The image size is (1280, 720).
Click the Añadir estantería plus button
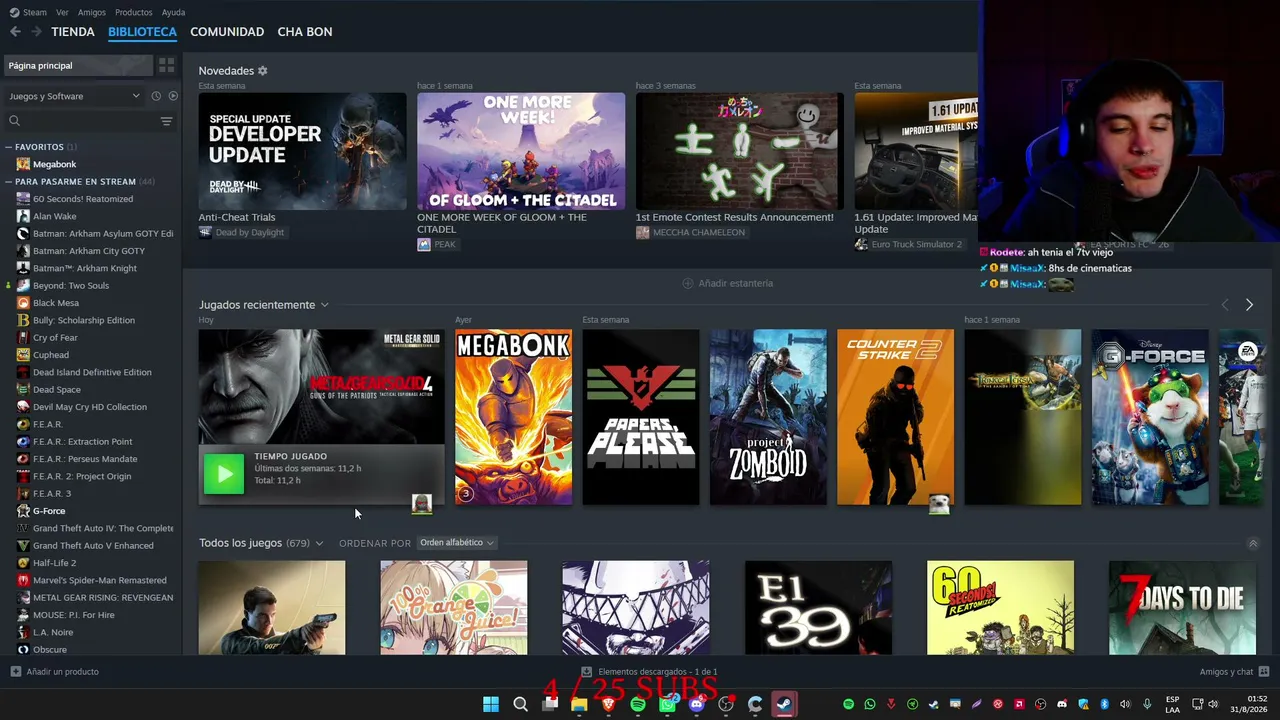(x=687, y=283)
